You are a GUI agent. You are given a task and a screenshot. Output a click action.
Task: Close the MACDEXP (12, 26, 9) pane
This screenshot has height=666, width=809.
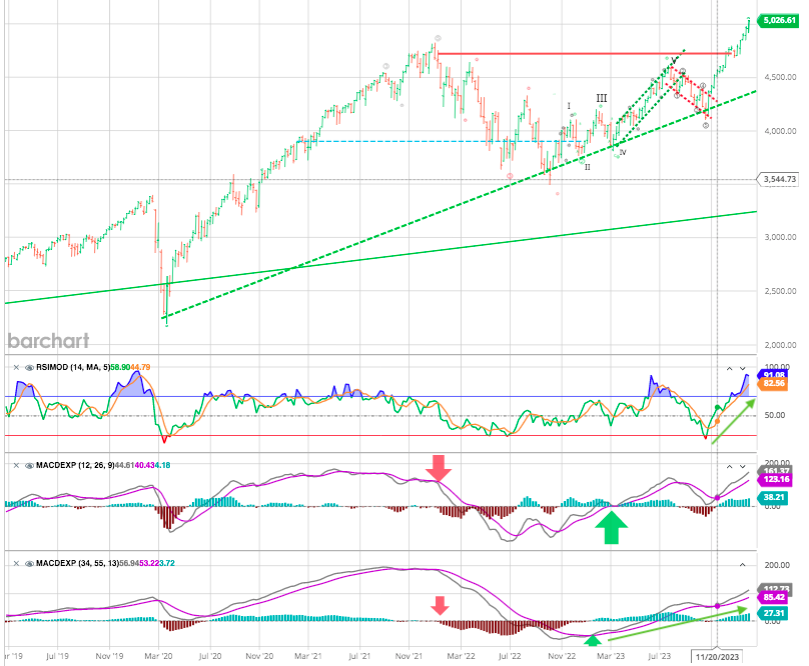click(14, 465)
